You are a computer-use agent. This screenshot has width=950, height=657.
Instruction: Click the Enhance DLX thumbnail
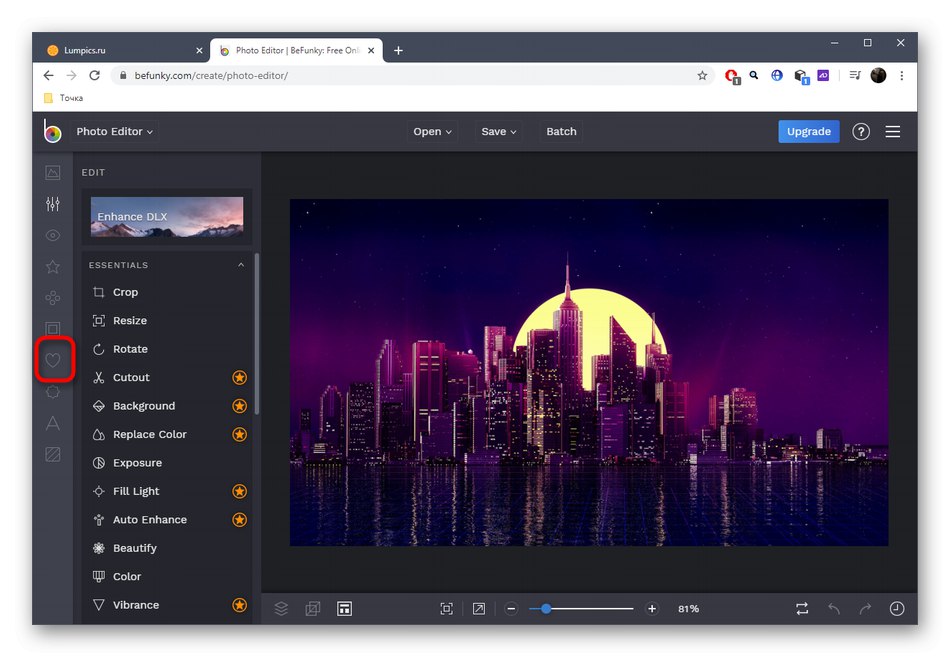[x=167, y=217]
